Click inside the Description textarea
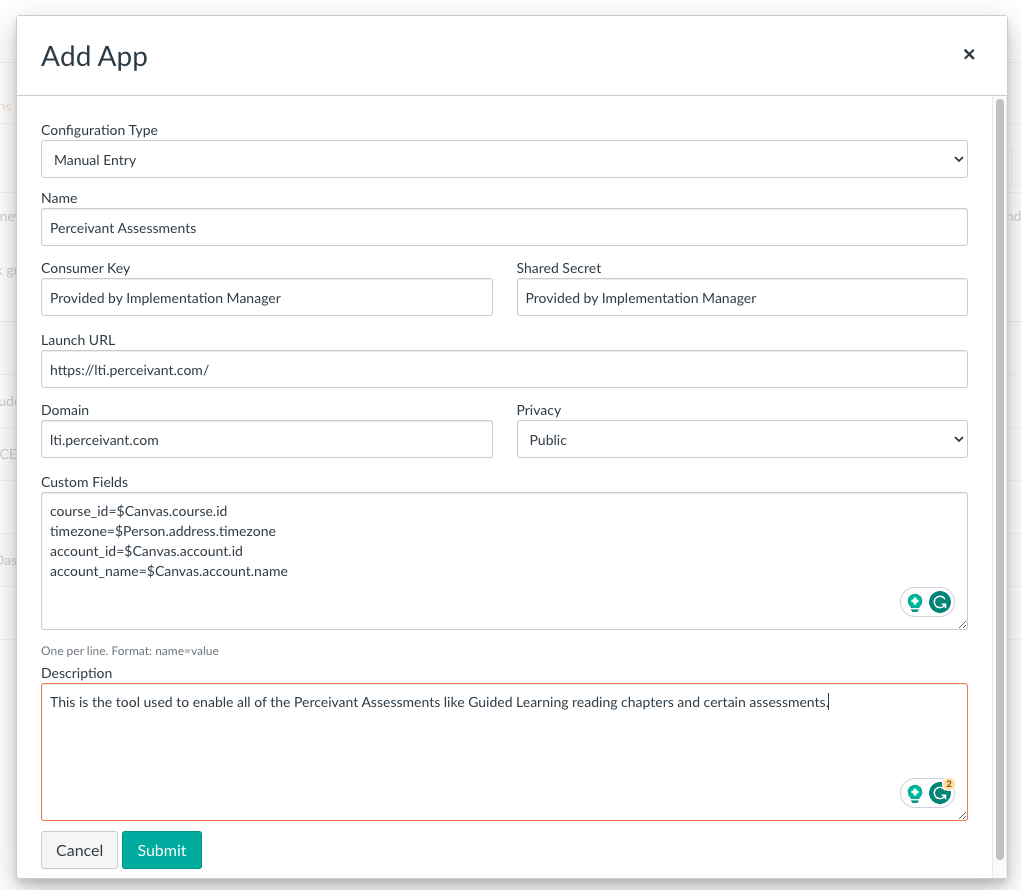 tap(504, 752)
